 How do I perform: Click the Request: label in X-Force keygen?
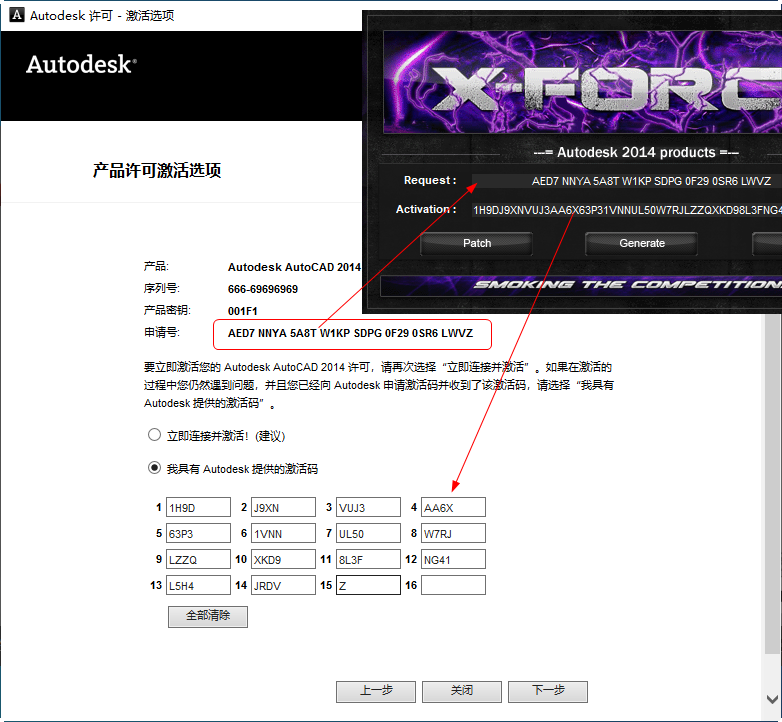tap(430, 180)
